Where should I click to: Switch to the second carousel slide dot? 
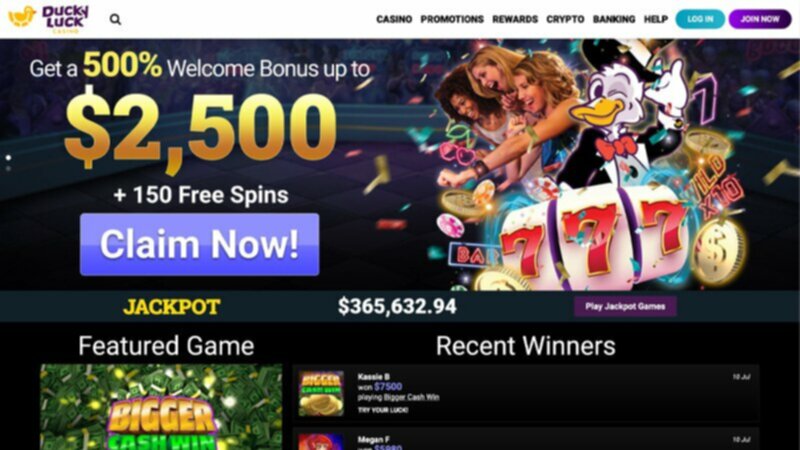point(8,168)
